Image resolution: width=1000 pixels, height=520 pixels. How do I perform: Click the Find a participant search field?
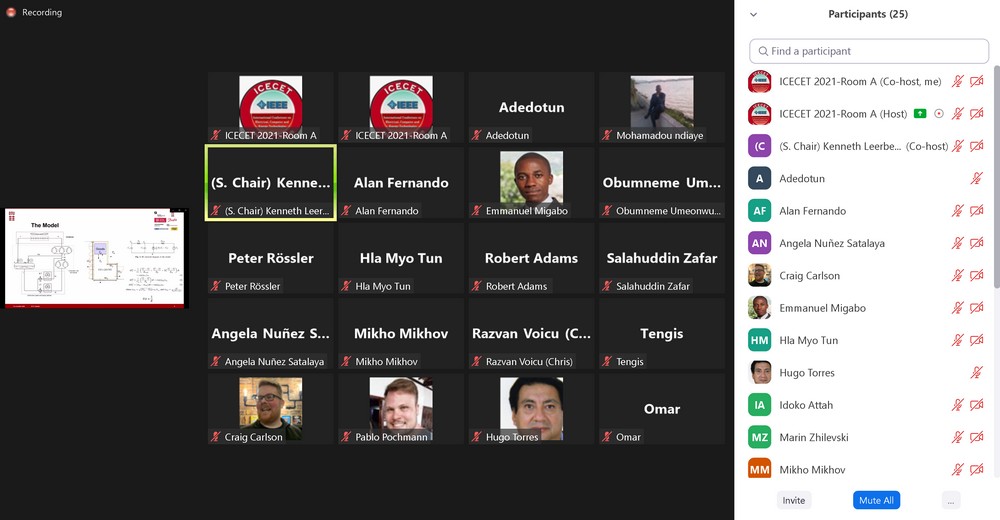coord(869,51)
